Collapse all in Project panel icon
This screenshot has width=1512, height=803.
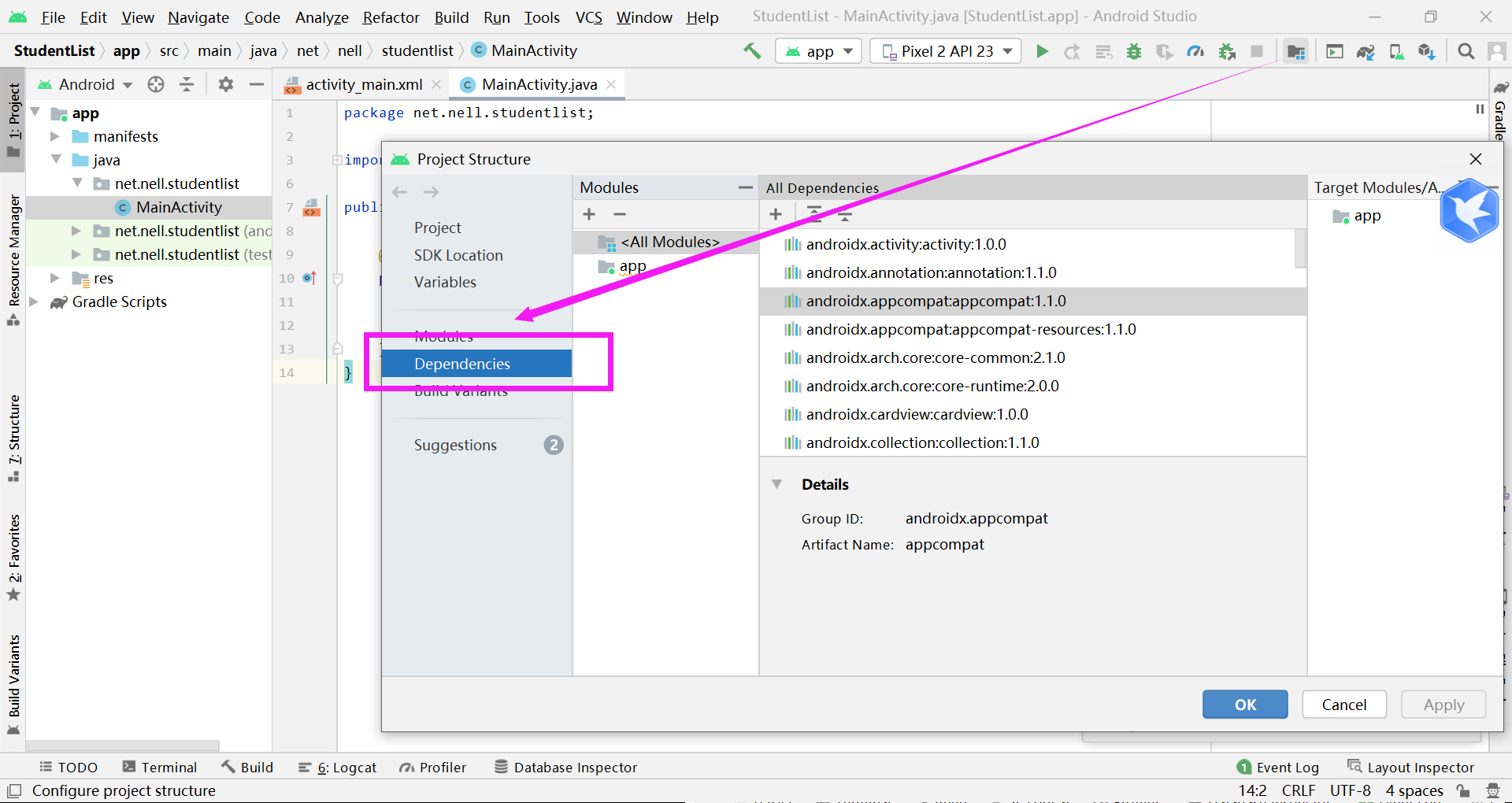point(187,84)
